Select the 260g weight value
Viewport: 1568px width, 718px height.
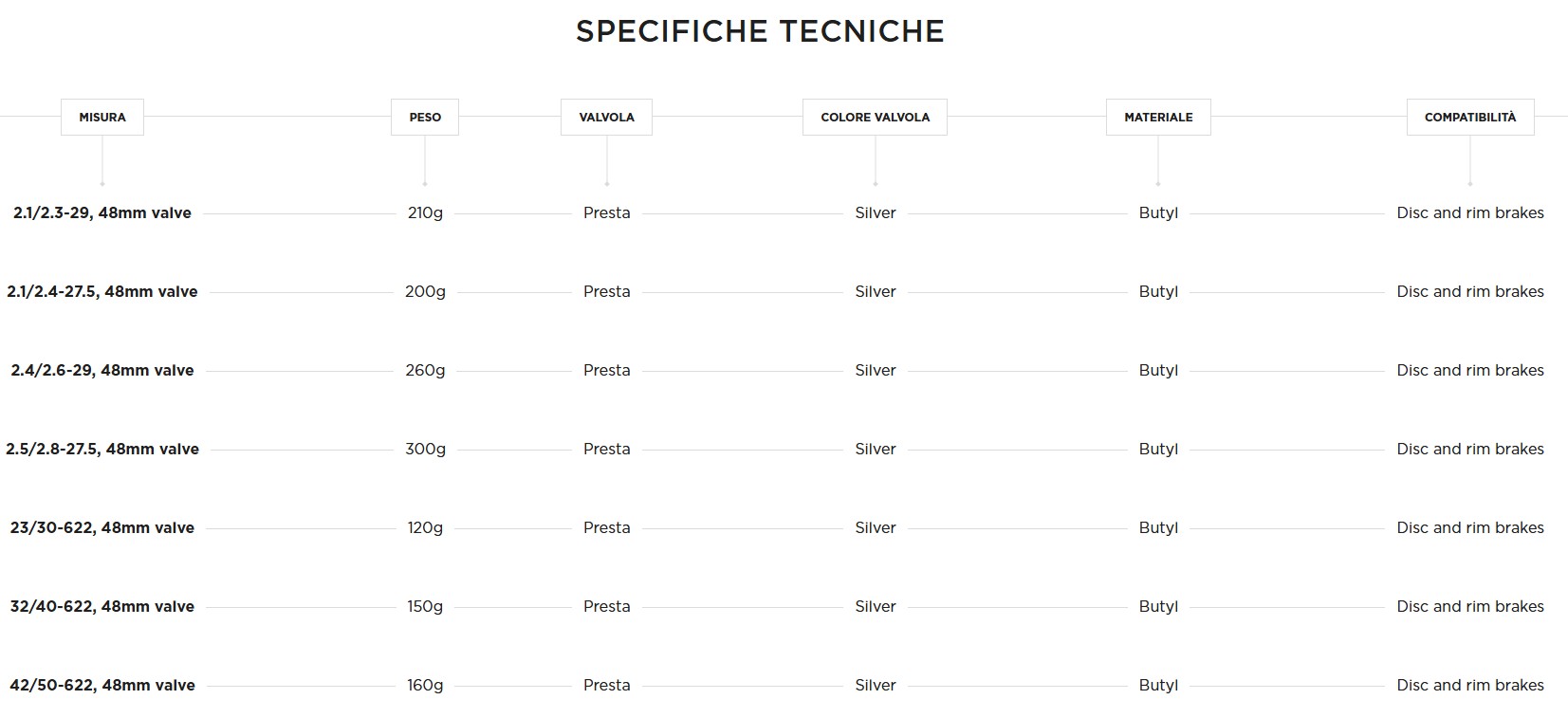point(425,371)
